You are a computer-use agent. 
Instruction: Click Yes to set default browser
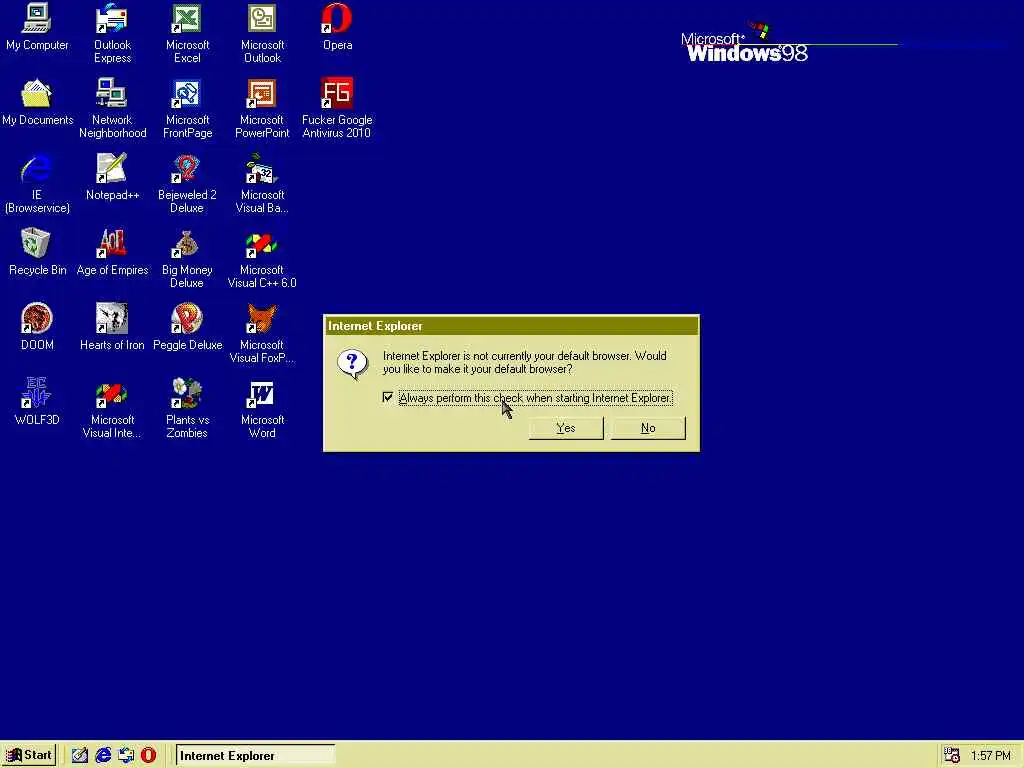point(566,428)
